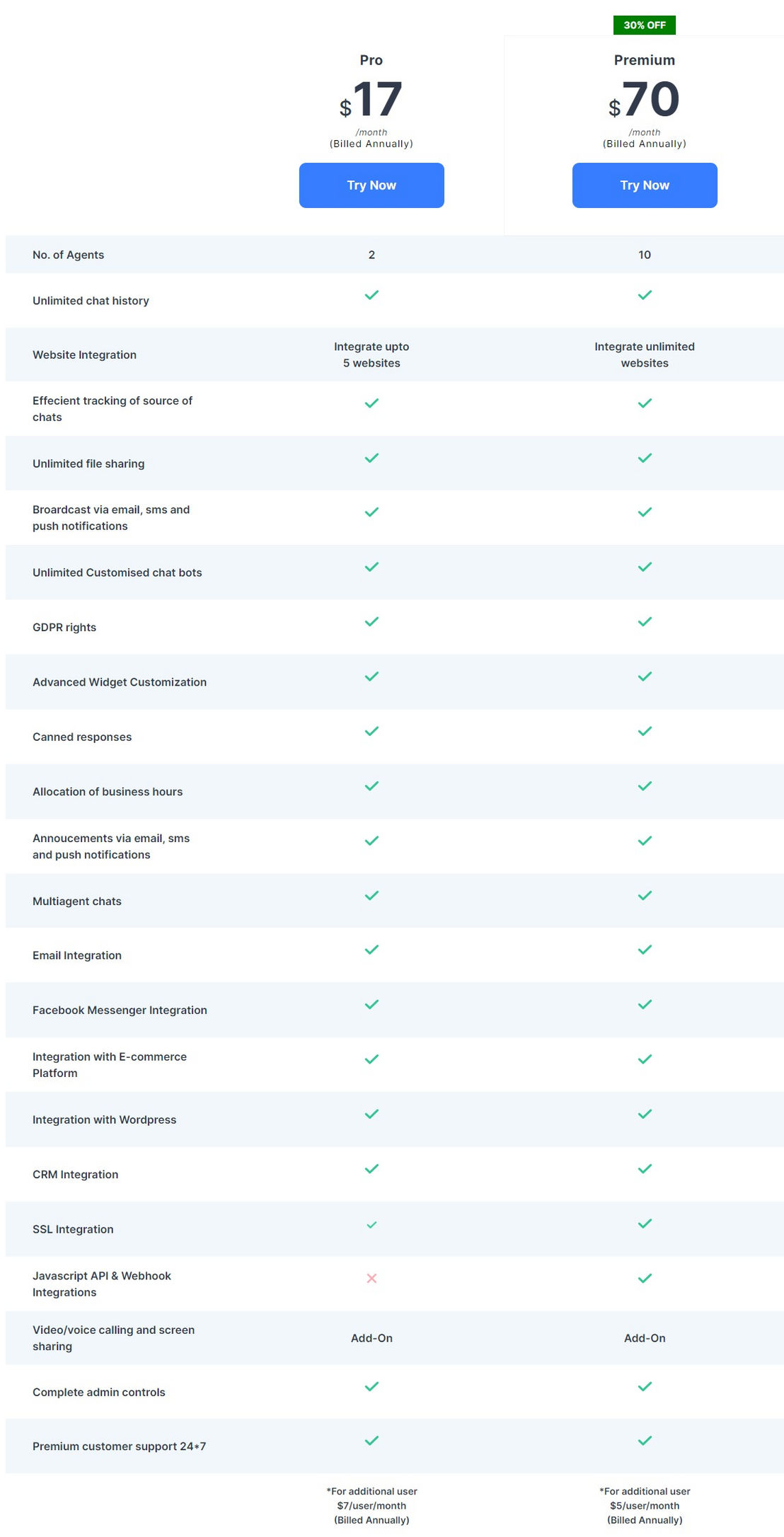Click Pro checkmark for Complete admin controls
784x1537 pixels.
pos(371,1386)
